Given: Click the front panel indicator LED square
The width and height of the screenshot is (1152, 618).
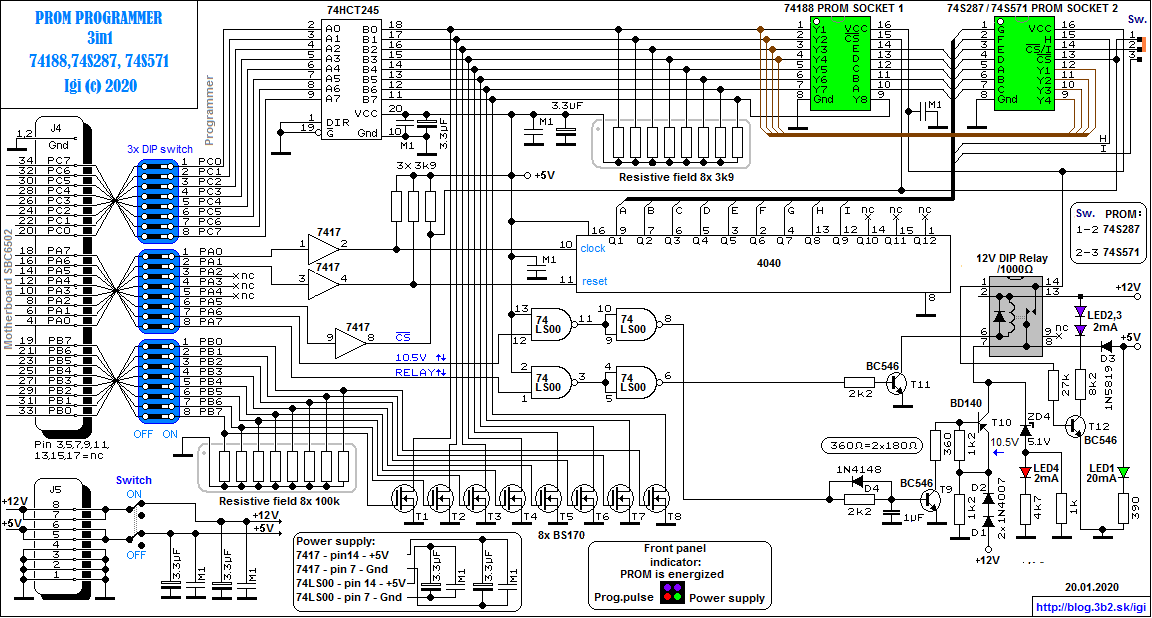Looking at the screenshot, I should (x=672, y=592).
